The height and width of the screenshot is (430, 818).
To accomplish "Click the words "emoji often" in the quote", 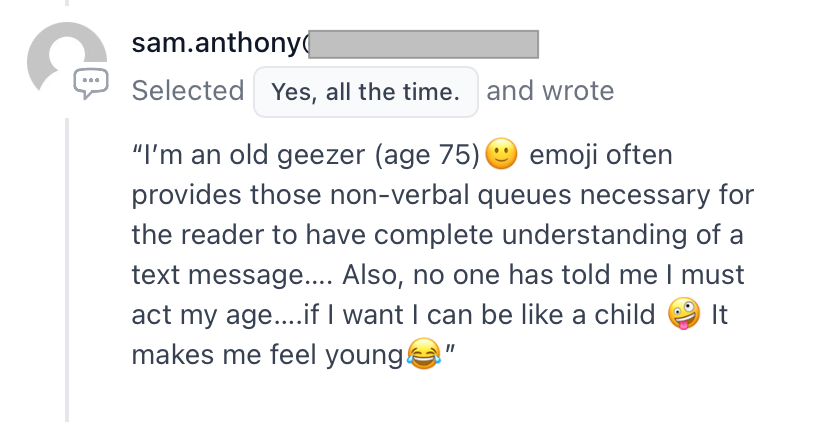I will [x=601, y=155].
